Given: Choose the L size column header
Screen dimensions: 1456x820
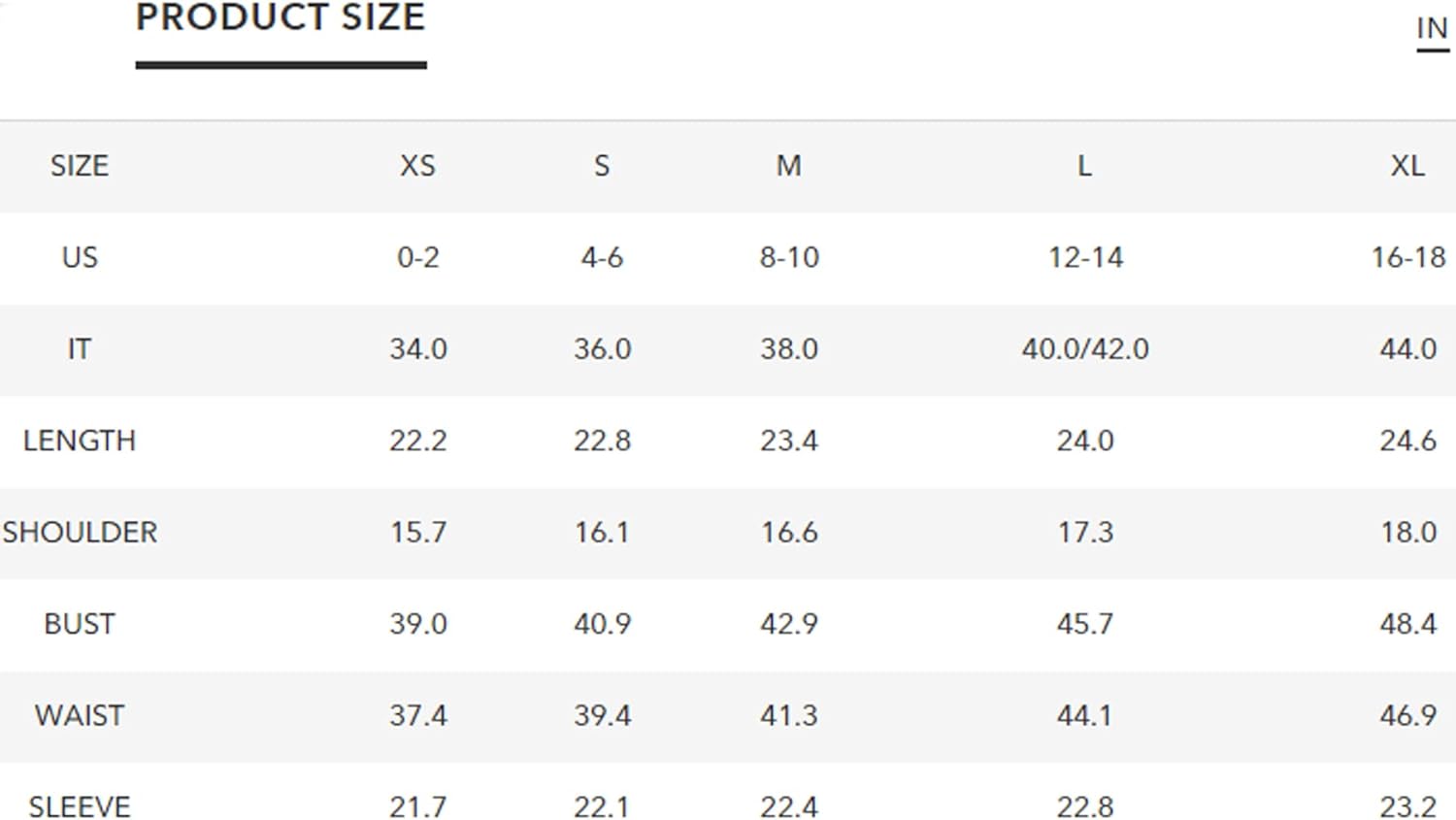Looking at the screenshot, I should click(1084, 166).
